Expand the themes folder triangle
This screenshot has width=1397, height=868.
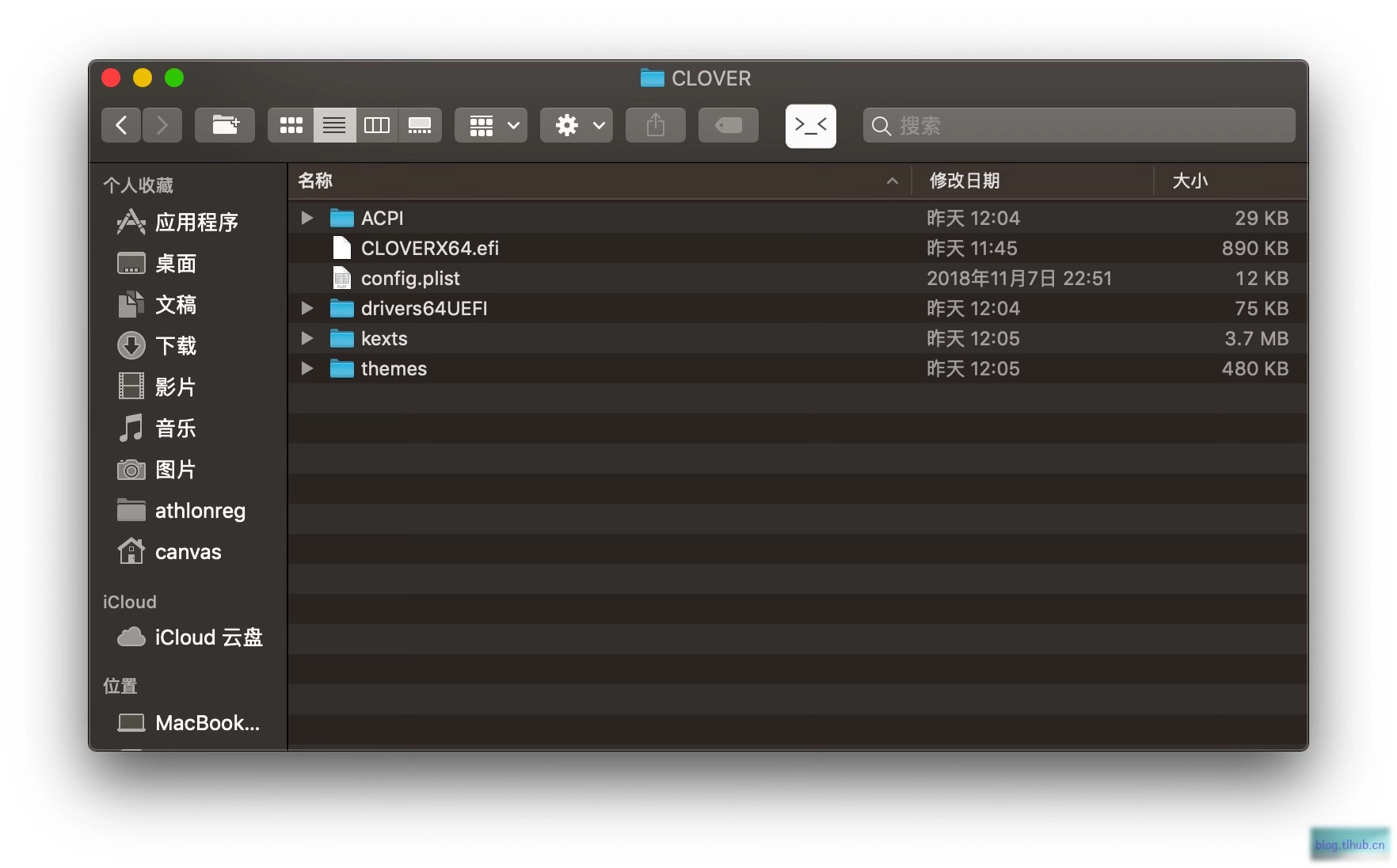(307, 368)
